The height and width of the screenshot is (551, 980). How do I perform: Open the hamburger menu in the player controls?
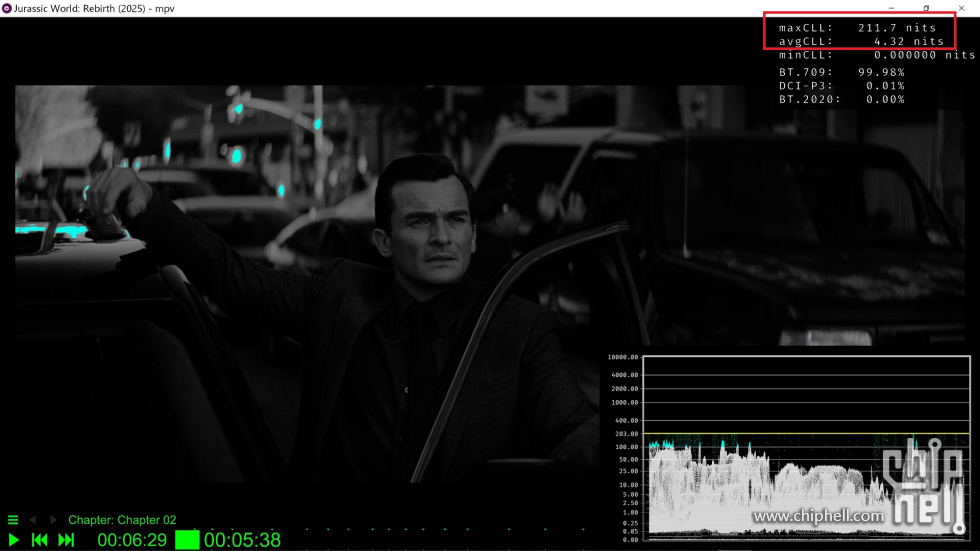pos(13,520)
